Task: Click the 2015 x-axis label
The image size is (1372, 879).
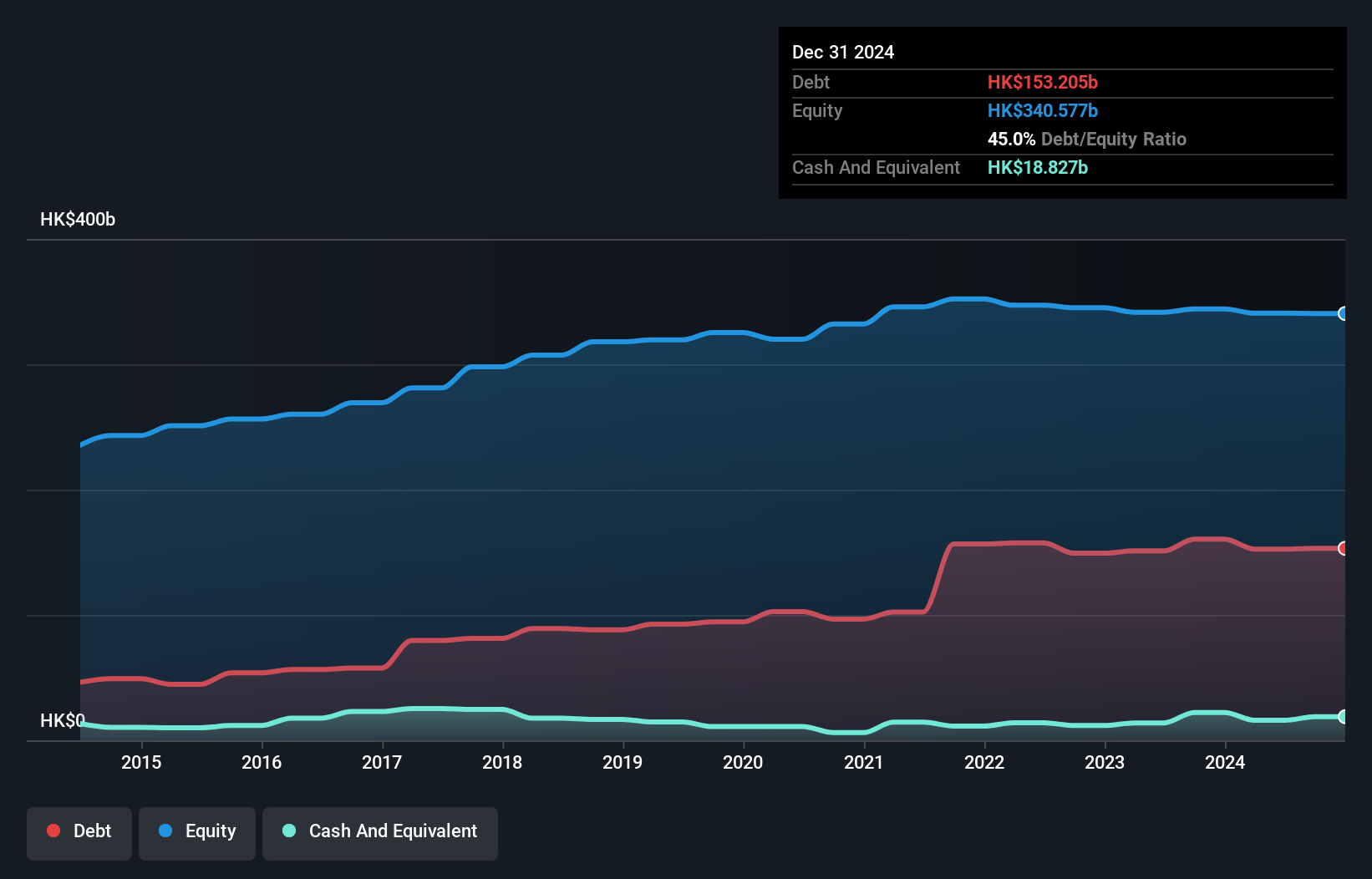Action: tap(141, 762)
